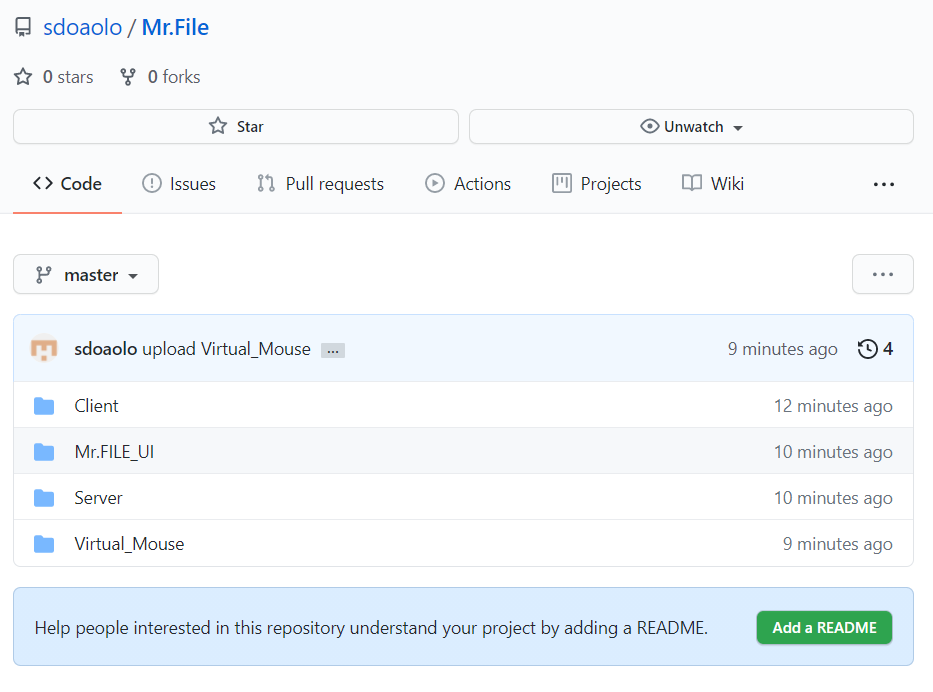933x692 pixels.
Task: Open the Server folder
Action: [x=98, y=497]
